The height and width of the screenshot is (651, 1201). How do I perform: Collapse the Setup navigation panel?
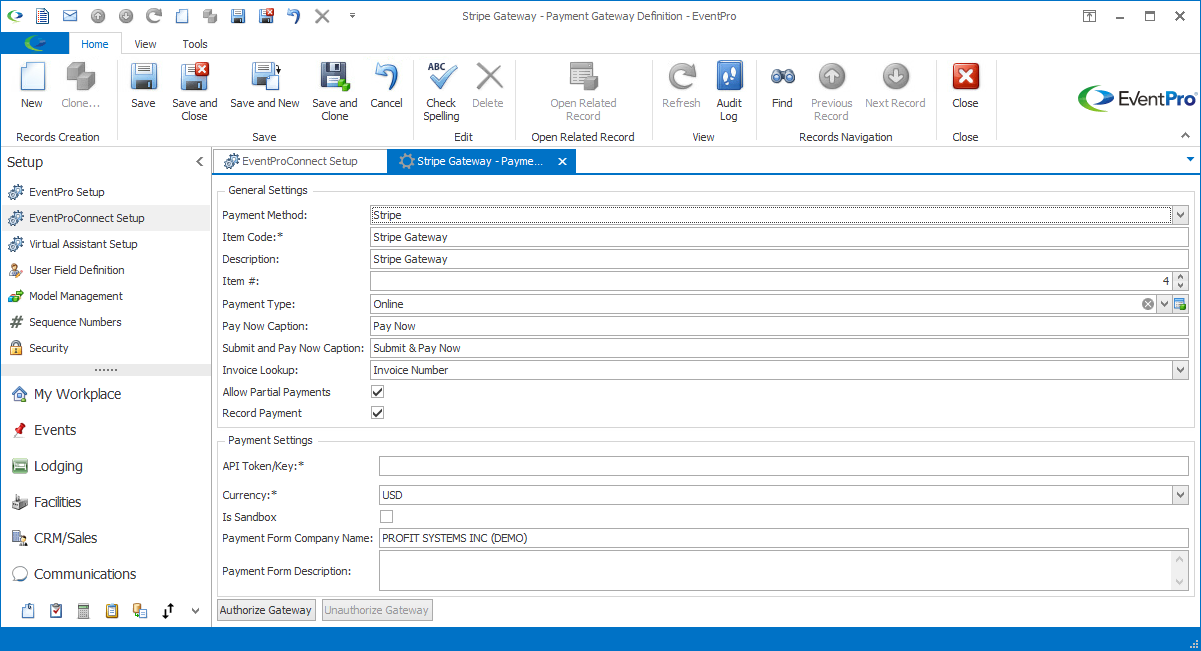(199, 162)
